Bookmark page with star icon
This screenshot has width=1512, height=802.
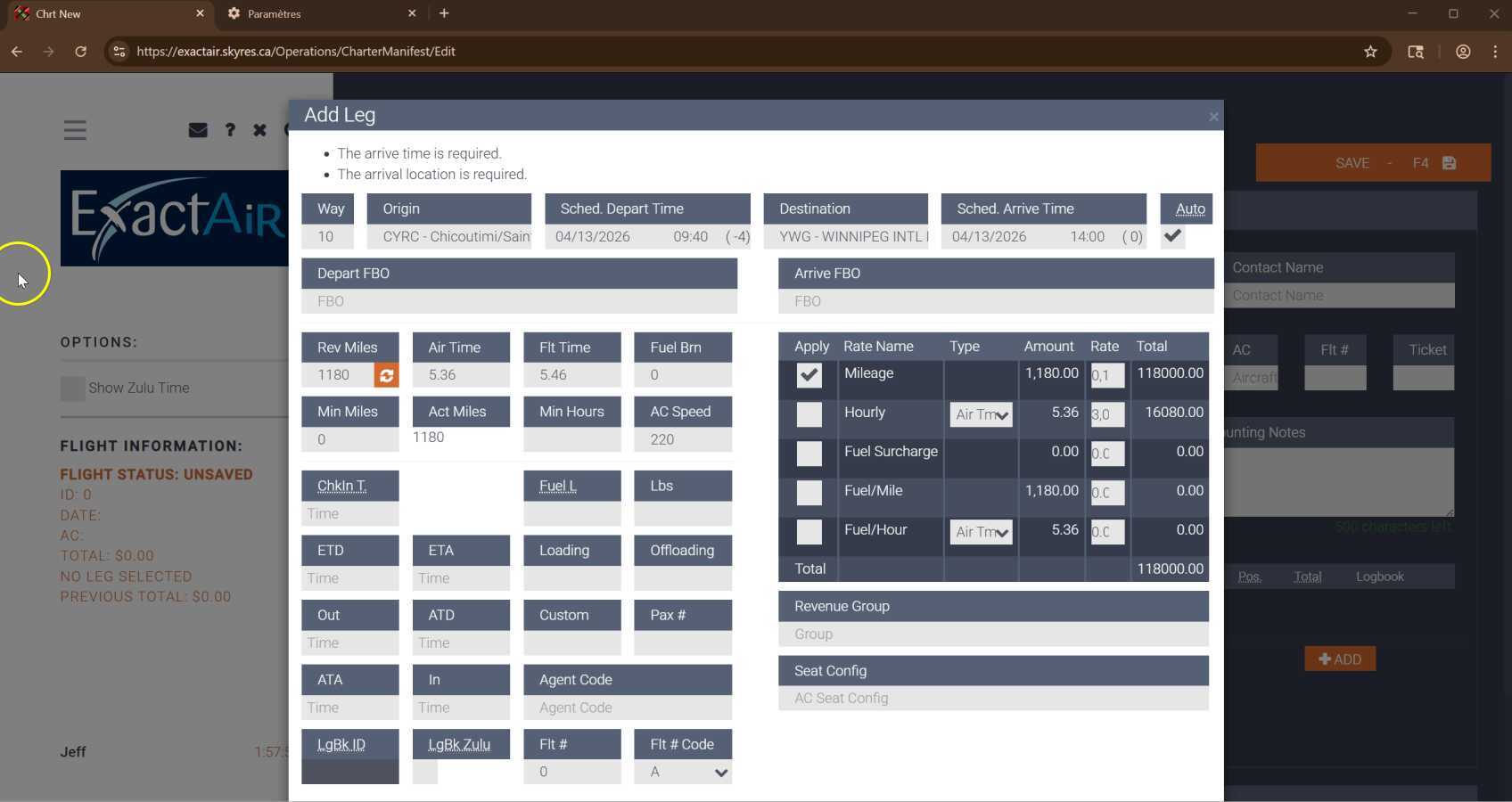pyautogui.click(x=1370, y=52)
